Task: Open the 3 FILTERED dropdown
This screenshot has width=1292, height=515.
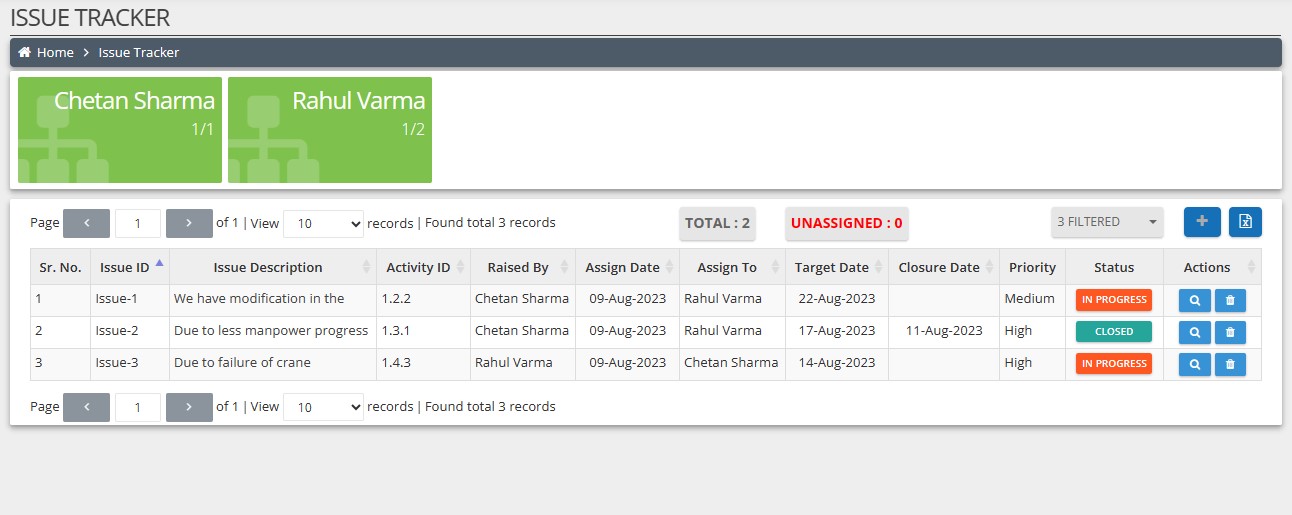Action: pos(1107,222)
